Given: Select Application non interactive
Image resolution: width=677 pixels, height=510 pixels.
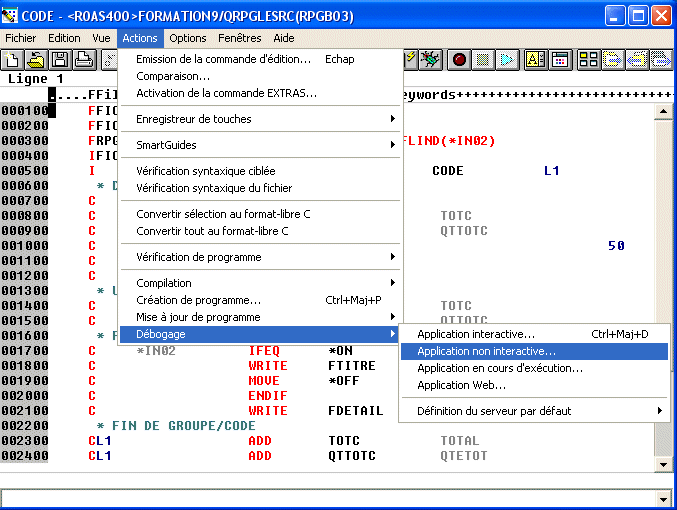Looking at the screenshot, I should coord(487,351).
